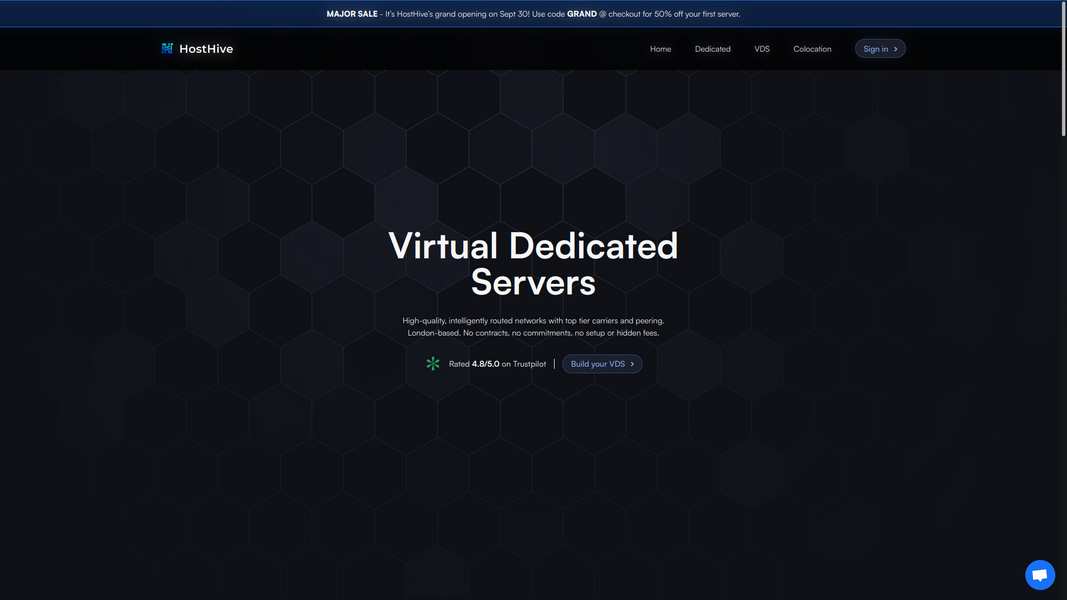Select the VDS menu item
This screenshot has height=600, width=1067.
click(762, 49)
